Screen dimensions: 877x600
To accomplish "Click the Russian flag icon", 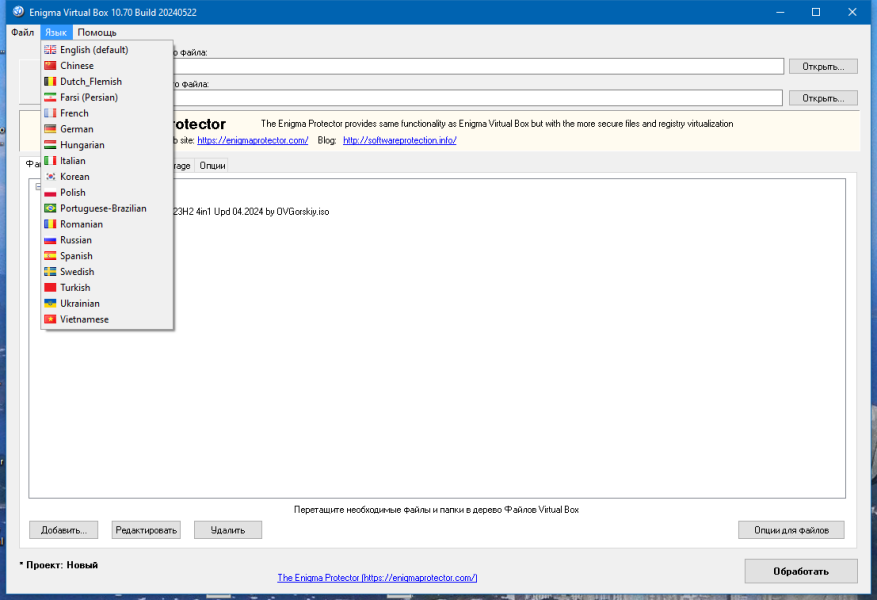I will click(x=50, y=240).
